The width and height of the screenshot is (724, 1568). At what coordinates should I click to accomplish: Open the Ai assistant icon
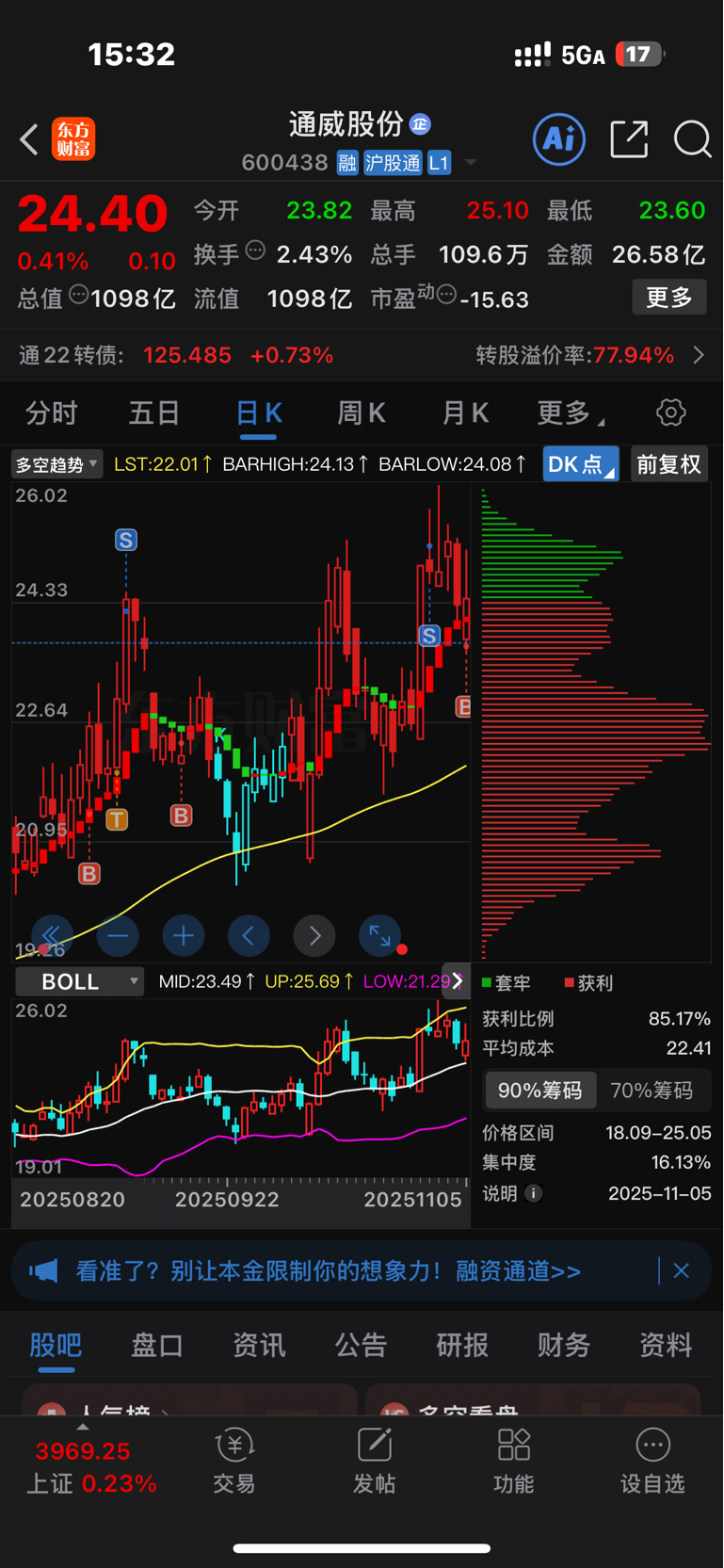tap(559, 139)
